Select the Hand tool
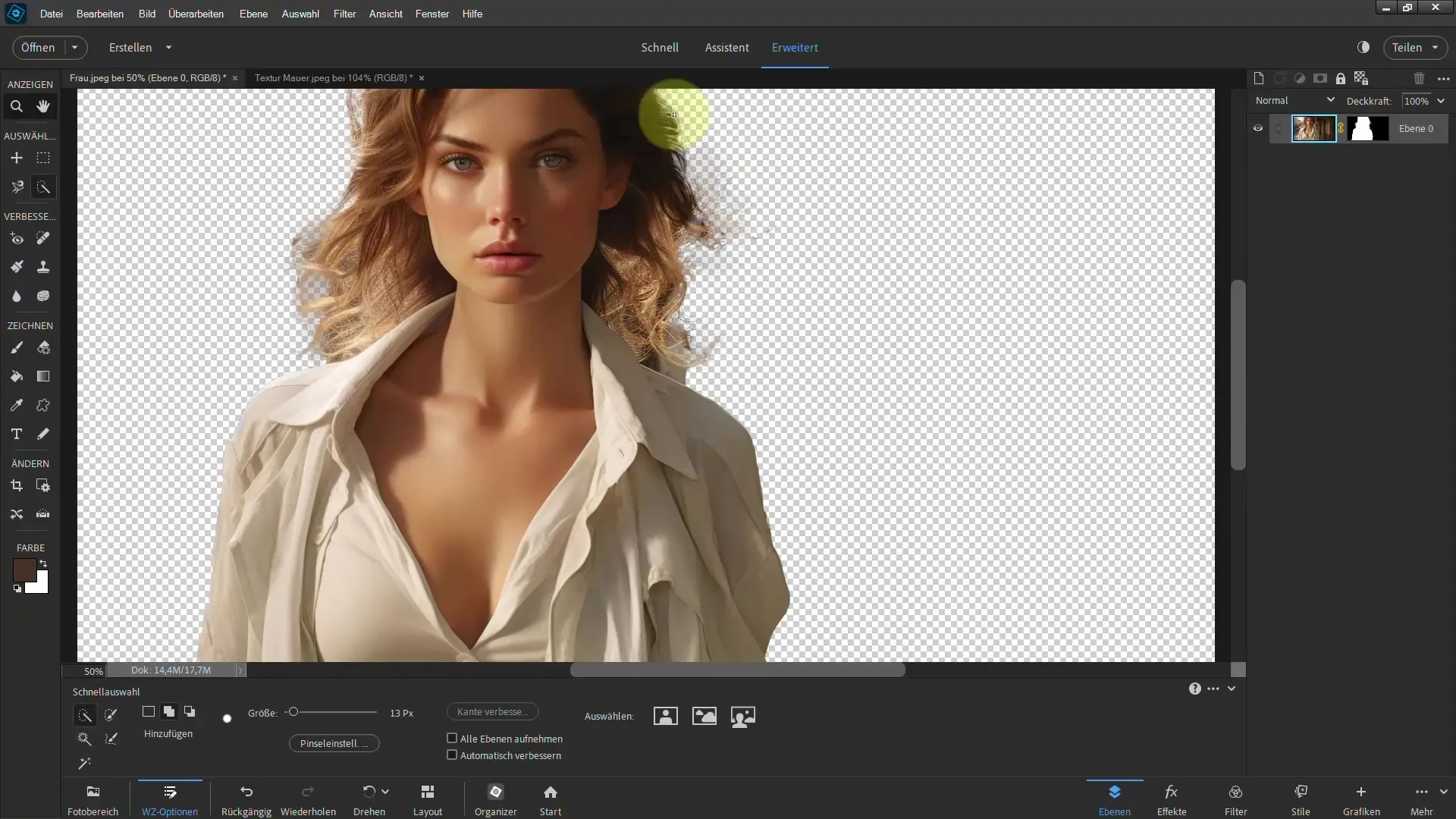 (43, 107)
